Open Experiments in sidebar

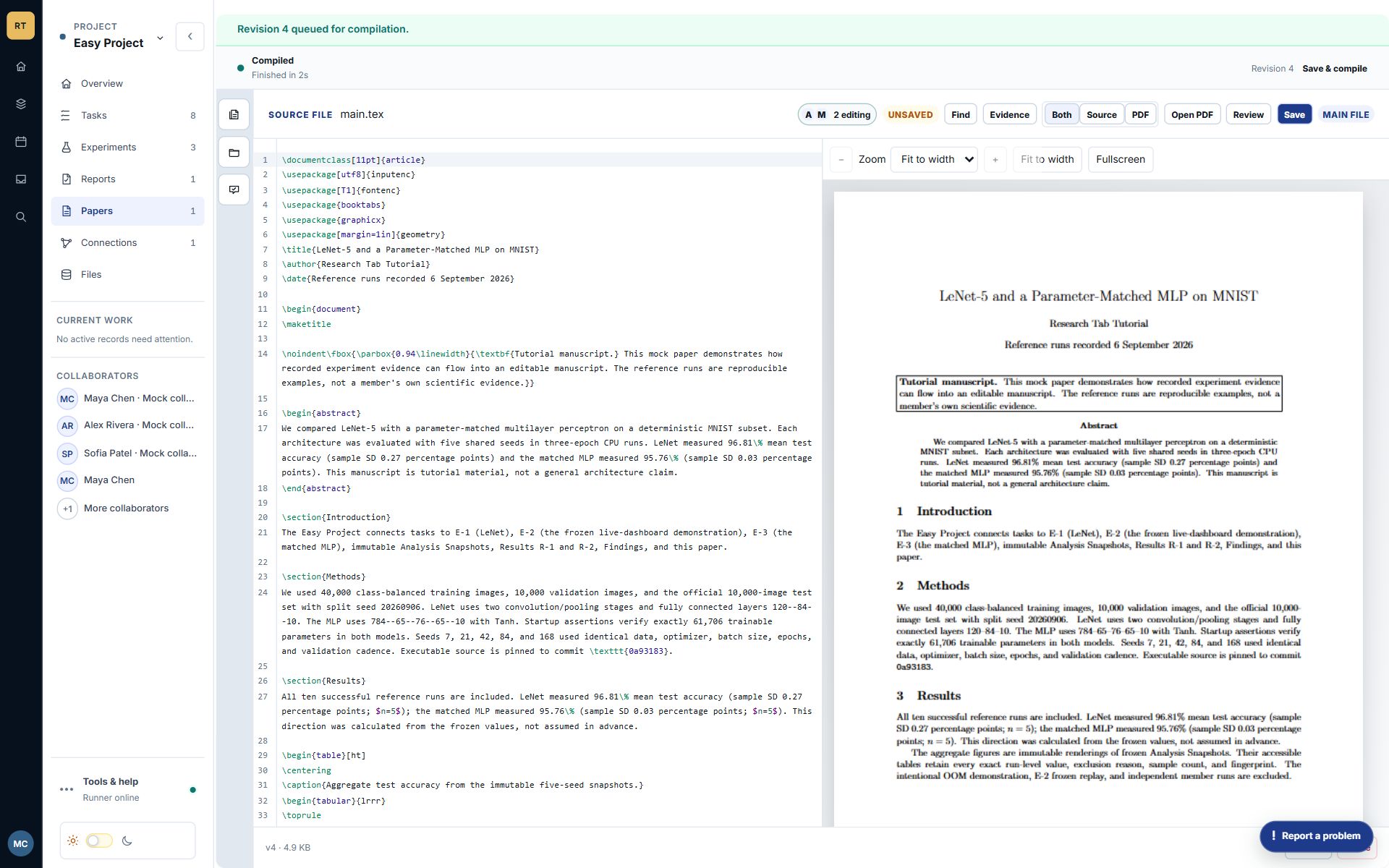coord(127,148)
